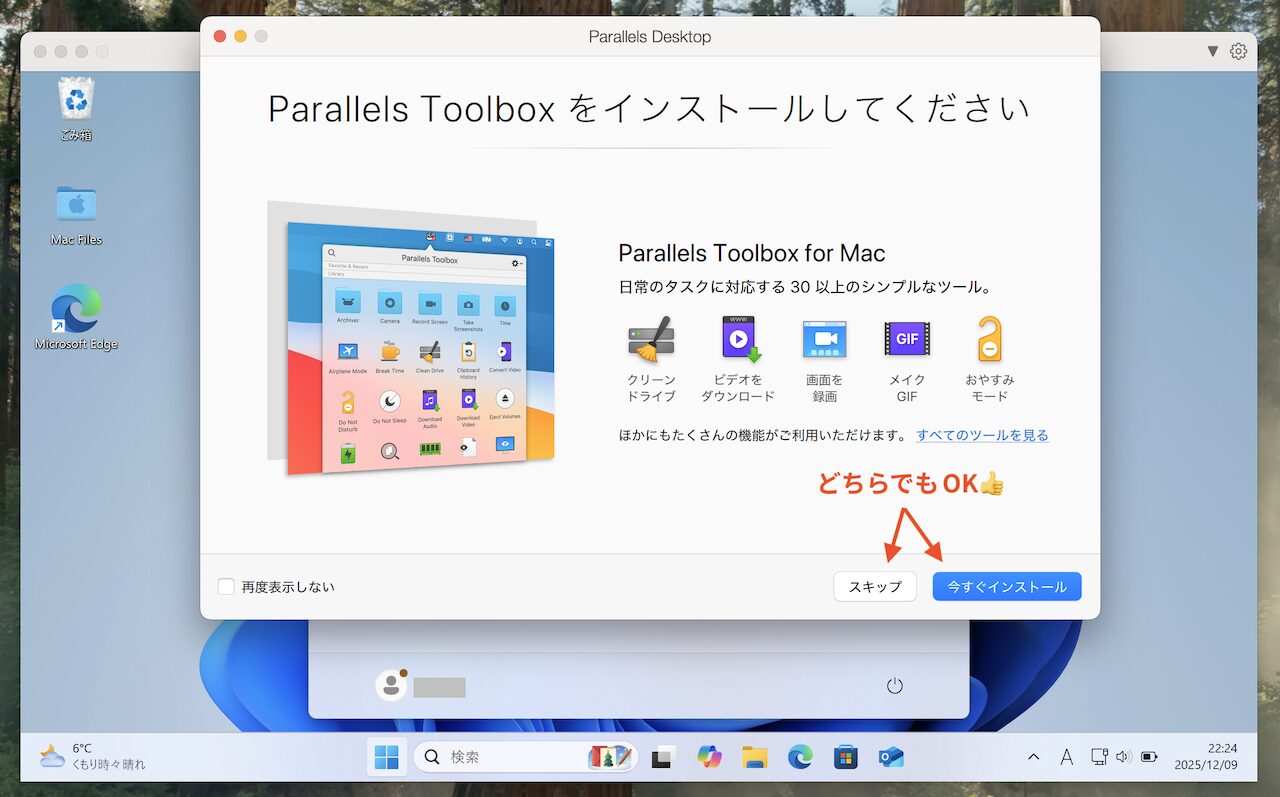Open the Windows Start menu
This screenshot has height=797, width=1280.
(x=386, y=757)
